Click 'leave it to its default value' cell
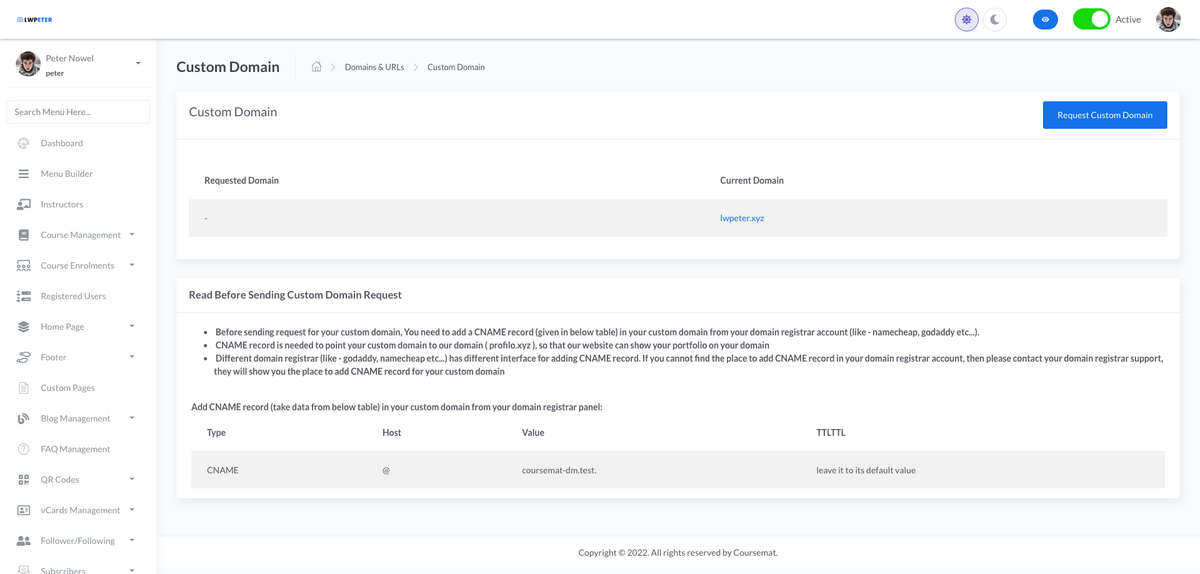 coord(866,470)
